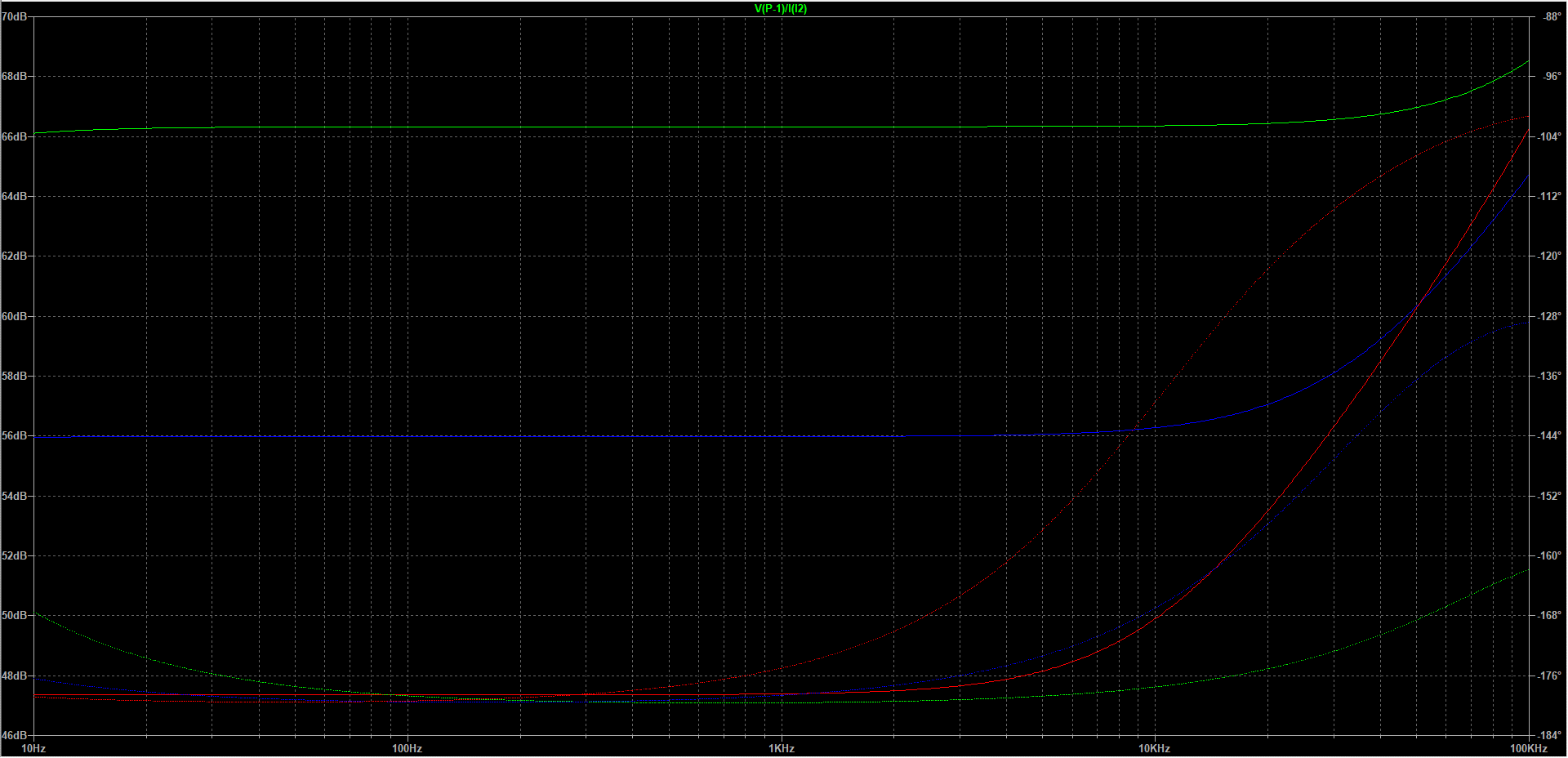The width and height of the screenshot is (1568, 758).
Task: Click the -112° phase axis label
Action: coord(1549,196)
